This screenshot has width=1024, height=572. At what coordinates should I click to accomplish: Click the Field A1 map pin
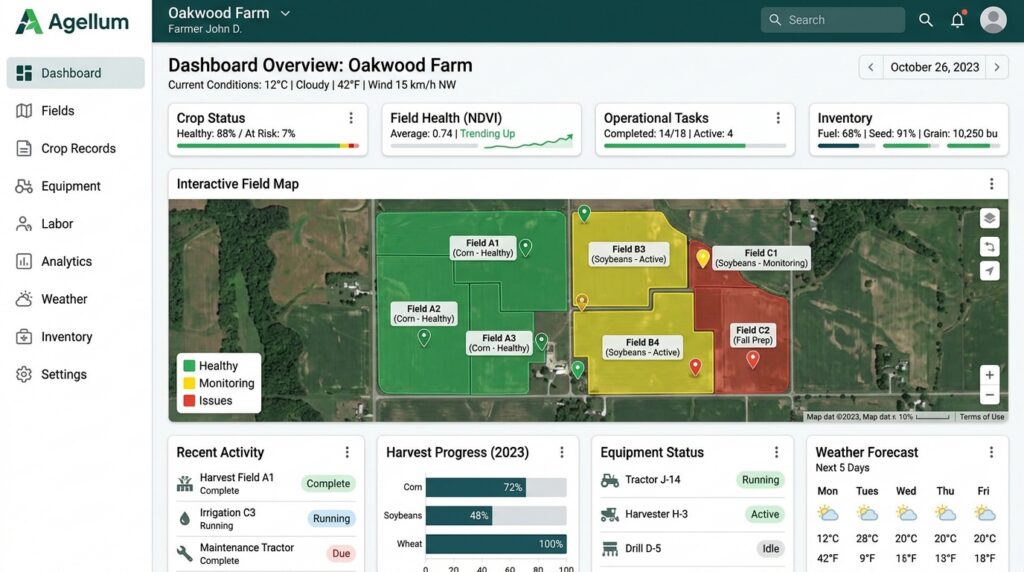525,247
